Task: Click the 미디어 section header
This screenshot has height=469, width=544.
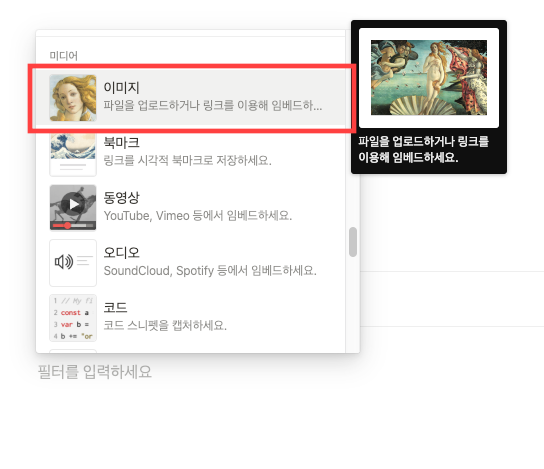Action: [63, 56]
